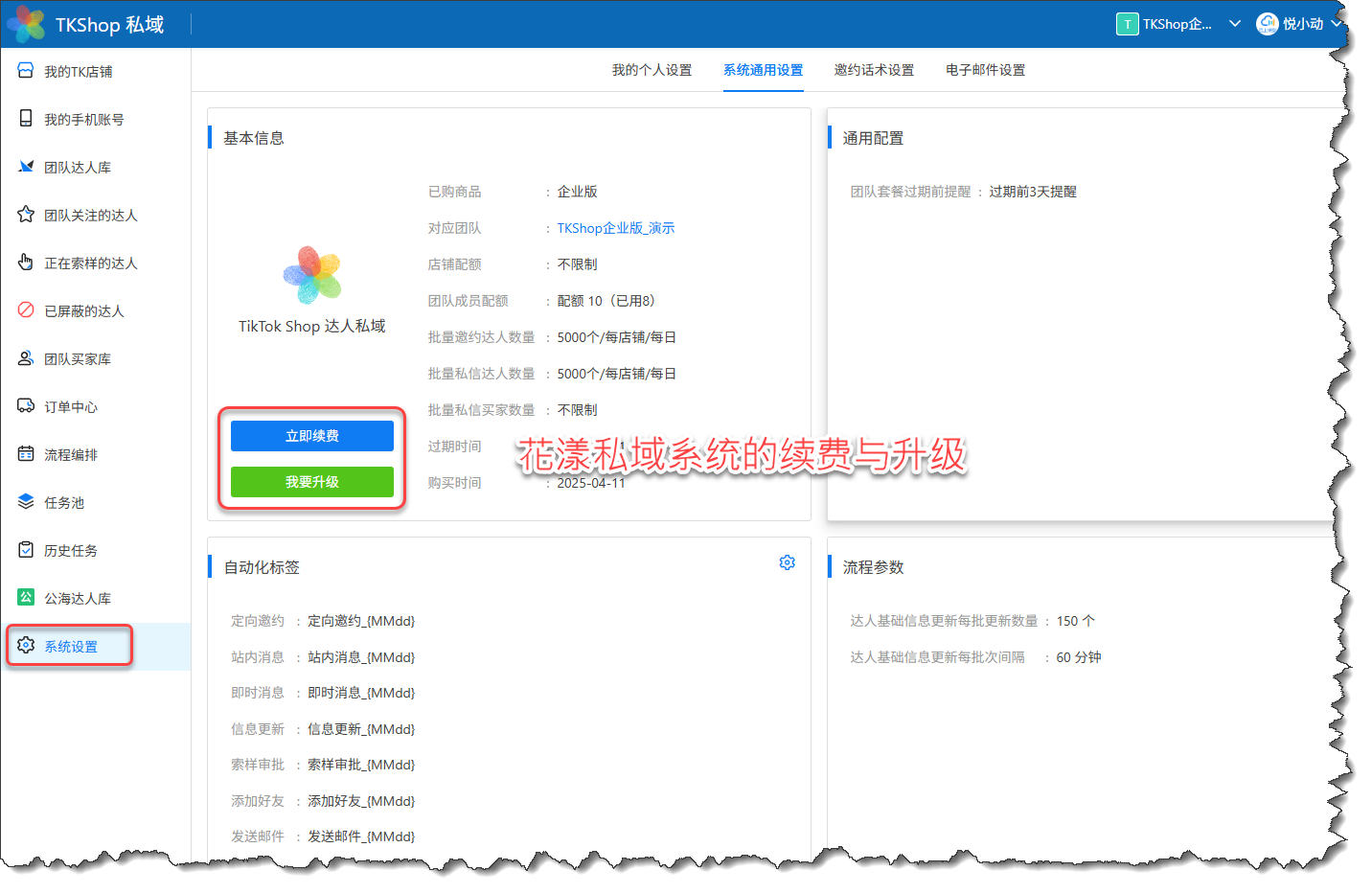Click the layers icon for 任务池
Image resolution: width=1372 pixels, height=893 pixels.
click(26, 502)
